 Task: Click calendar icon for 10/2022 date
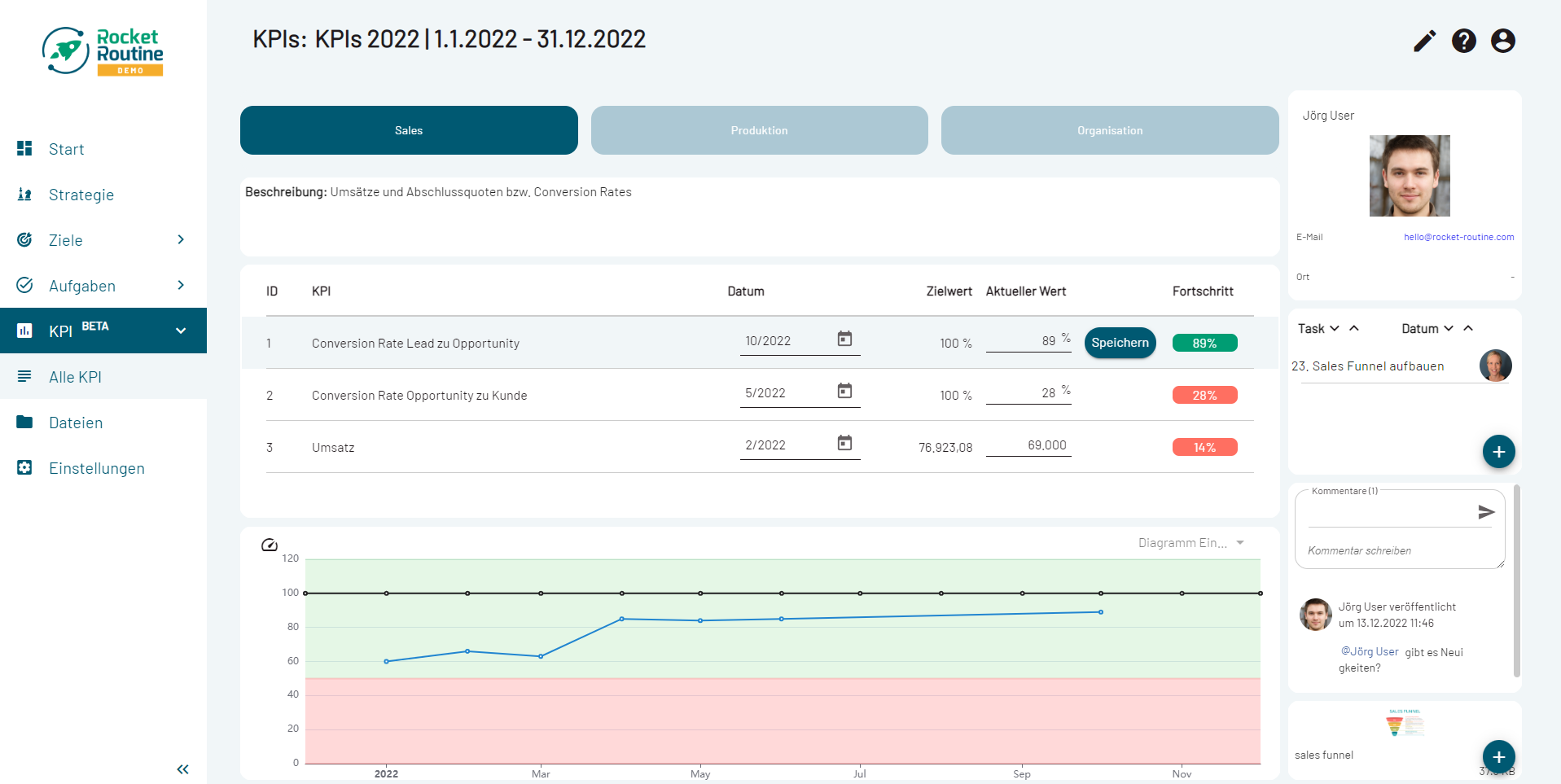tap(844, 339)
